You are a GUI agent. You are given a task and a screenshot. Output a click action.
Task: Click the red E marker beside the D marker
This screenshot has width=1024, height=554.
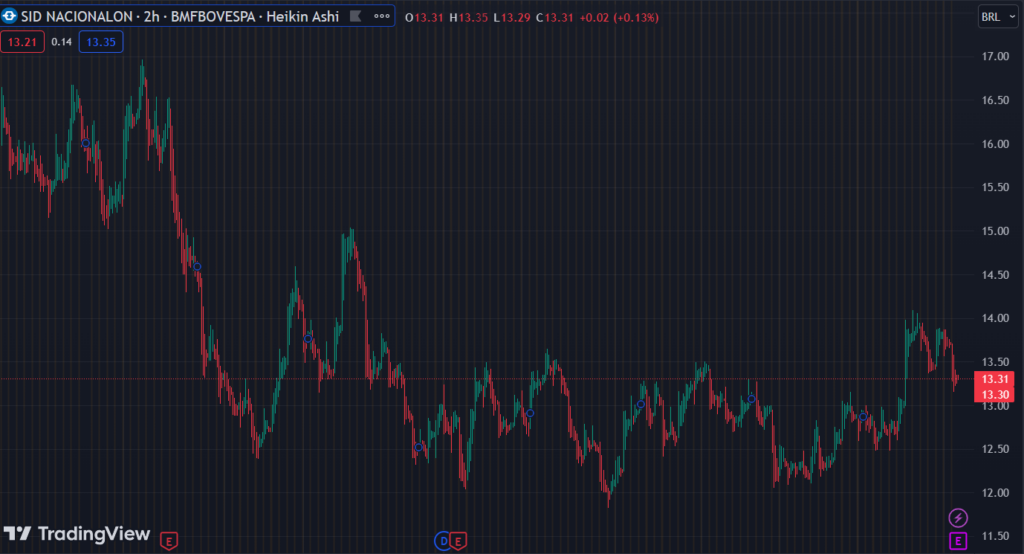[458, 541]
